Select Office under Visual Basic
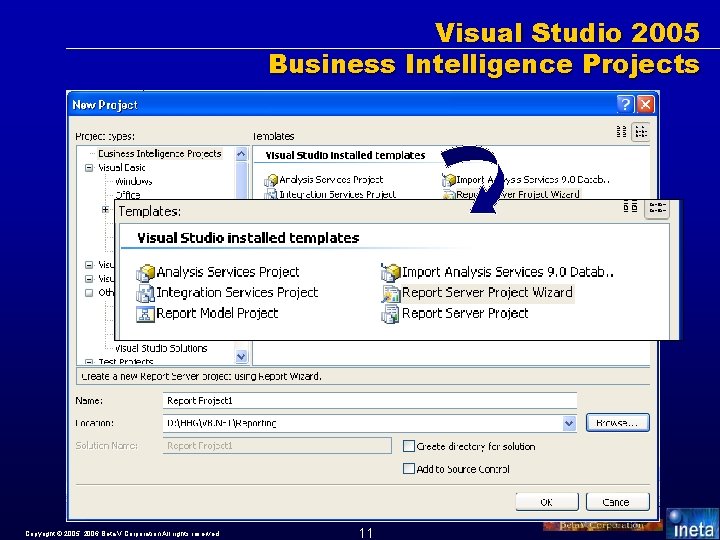 pyautogui.click(x=128, y=195)
